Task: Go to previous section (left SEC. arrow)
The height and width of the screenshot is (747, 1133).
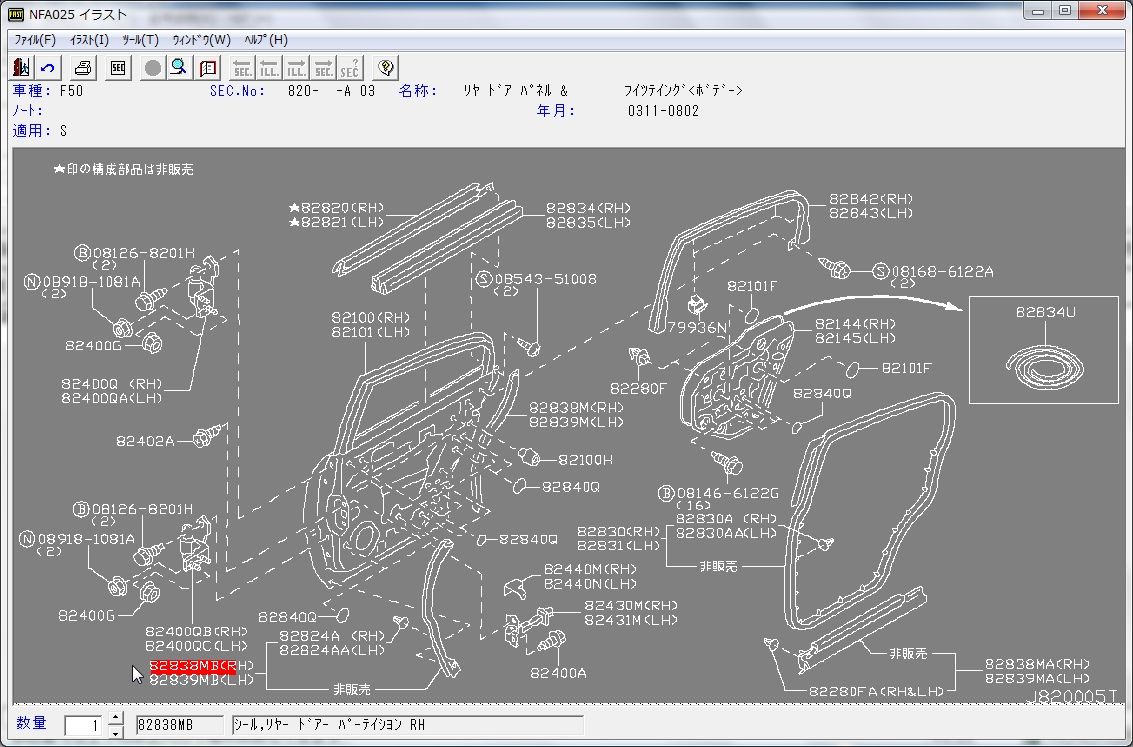Action: coord(243,68)
